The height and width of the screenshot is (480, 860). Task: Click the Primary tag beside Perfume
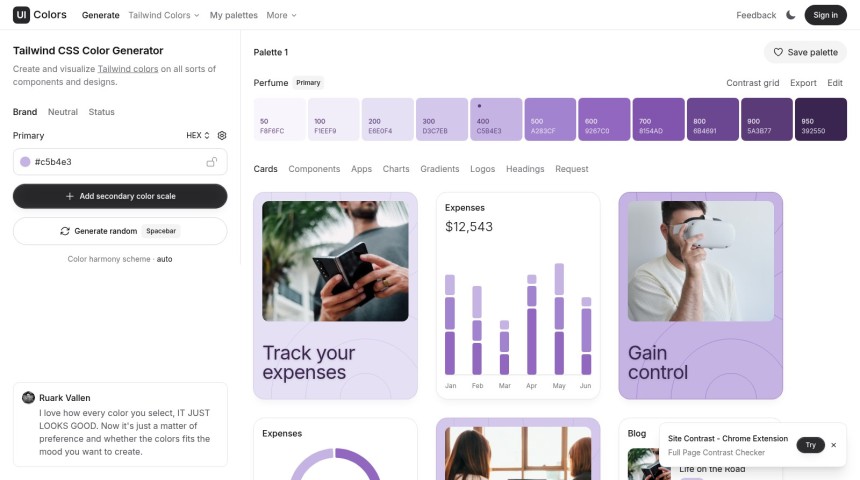point(308,83)
